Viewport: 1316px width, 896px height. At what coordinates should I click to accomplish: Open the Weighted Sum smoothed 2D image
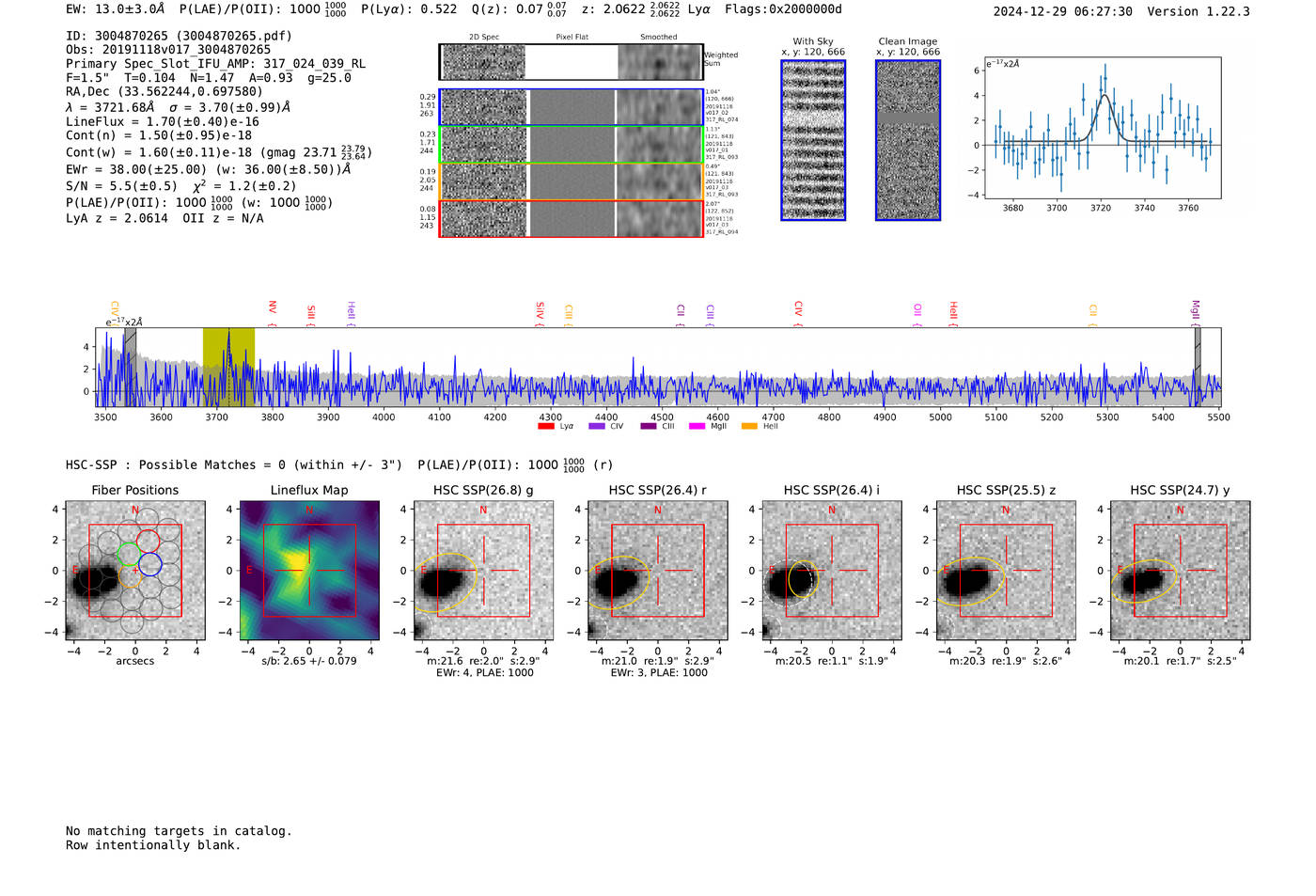(659, 62)
